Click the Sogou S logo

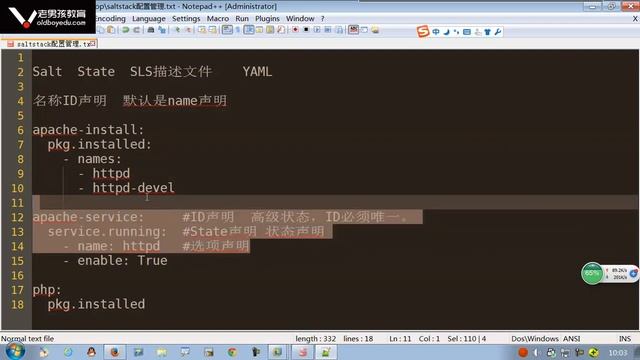tap(423, 31)
